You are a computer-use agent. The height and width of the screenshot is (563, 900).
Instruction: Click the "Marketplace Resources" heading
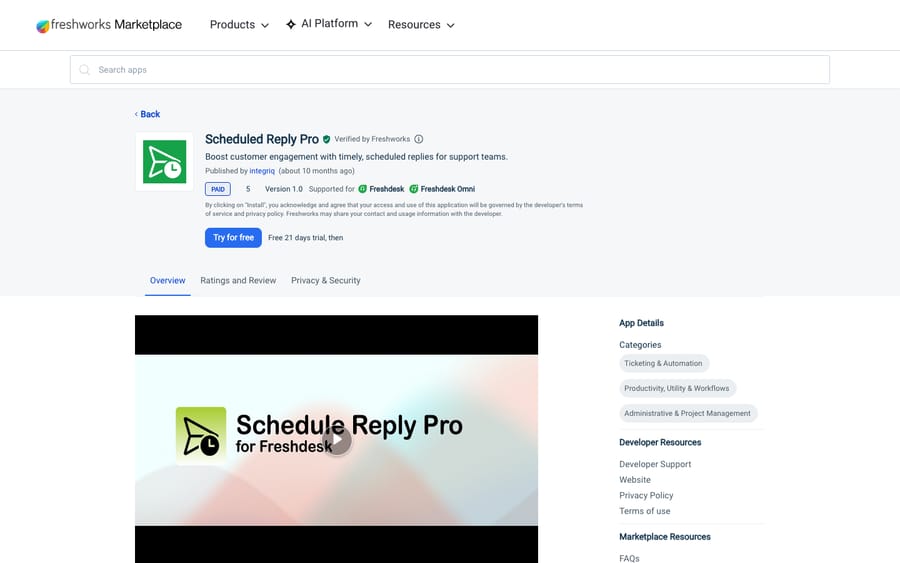(665, 537)
